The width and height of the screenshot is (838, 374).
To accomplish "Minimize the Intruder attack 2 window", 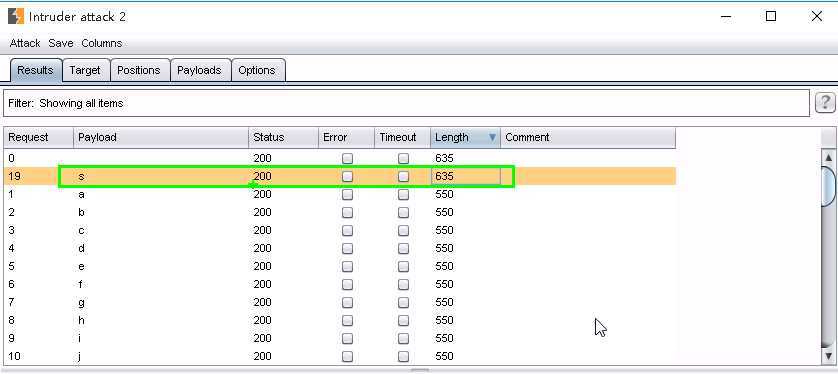I will [x=726, y=17].
